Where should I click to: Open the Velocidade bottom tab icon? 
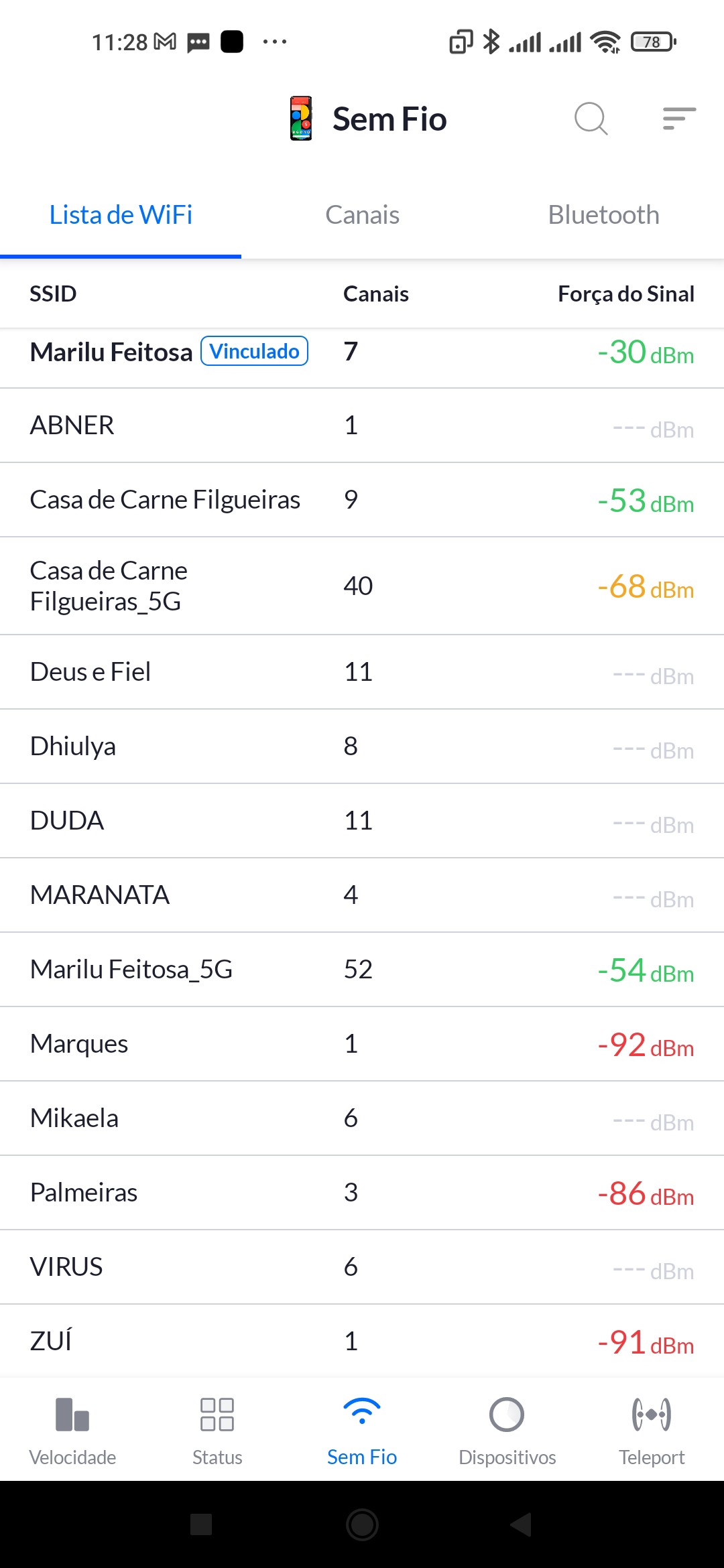pyautogui.click(x=72, y=1415)
